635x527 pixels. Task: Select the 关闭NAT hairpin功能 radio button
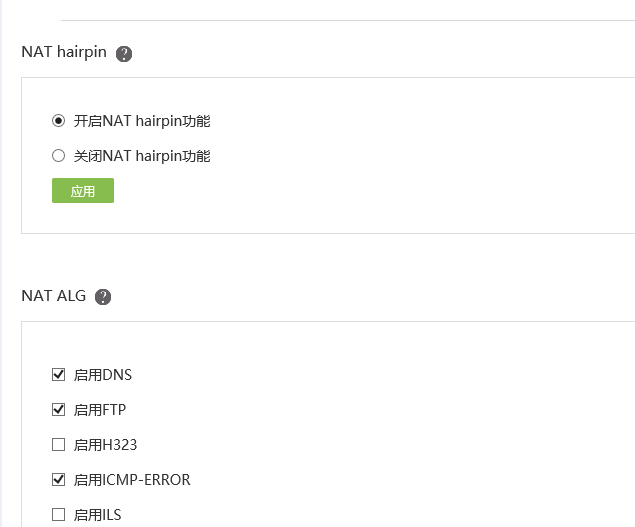coord(58,156)
